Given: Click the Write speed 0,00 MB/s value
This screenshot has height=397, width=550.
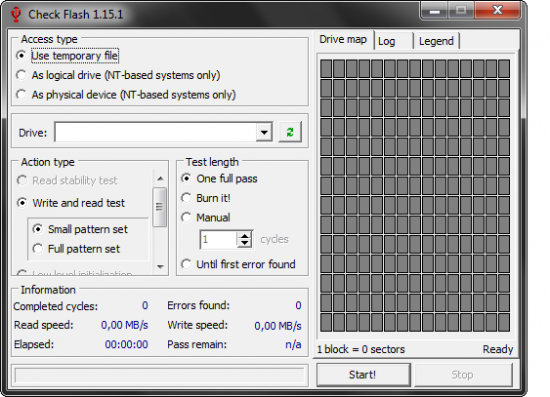Looking at the screenshot, I should pos(278,326).
